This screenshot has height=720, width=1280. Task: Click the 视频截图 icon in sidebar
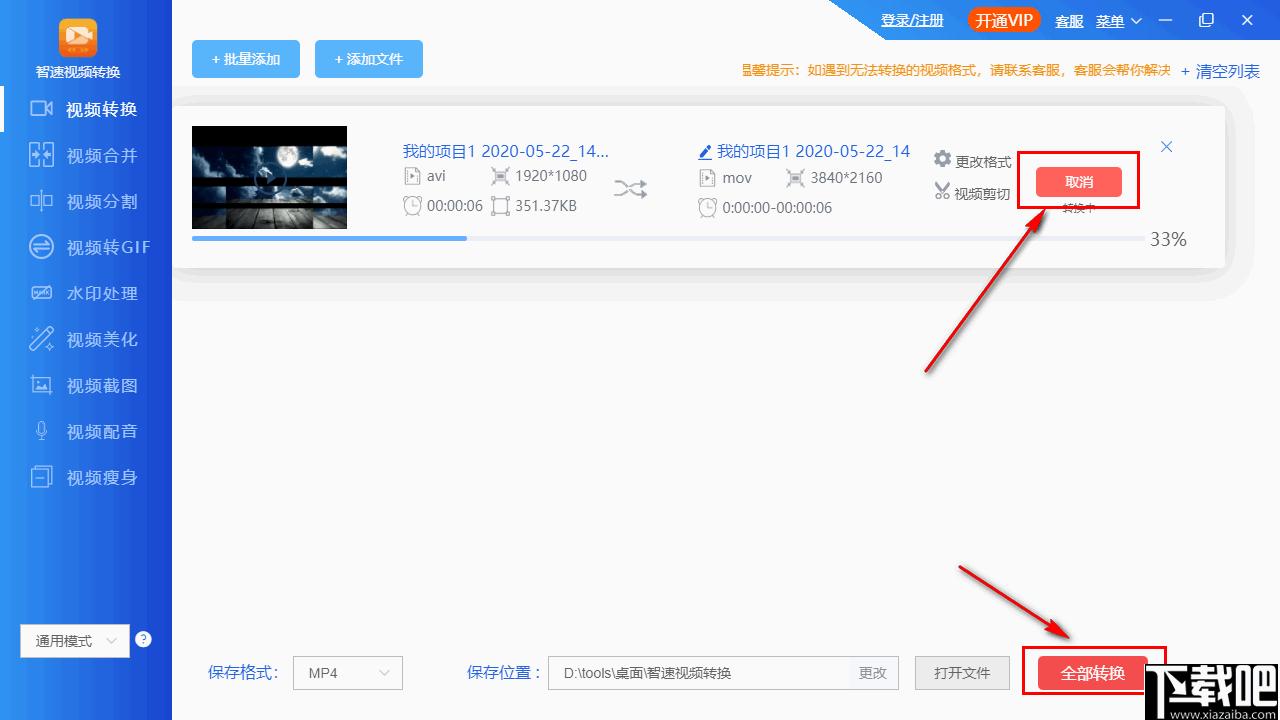click(x=41, y=385)
